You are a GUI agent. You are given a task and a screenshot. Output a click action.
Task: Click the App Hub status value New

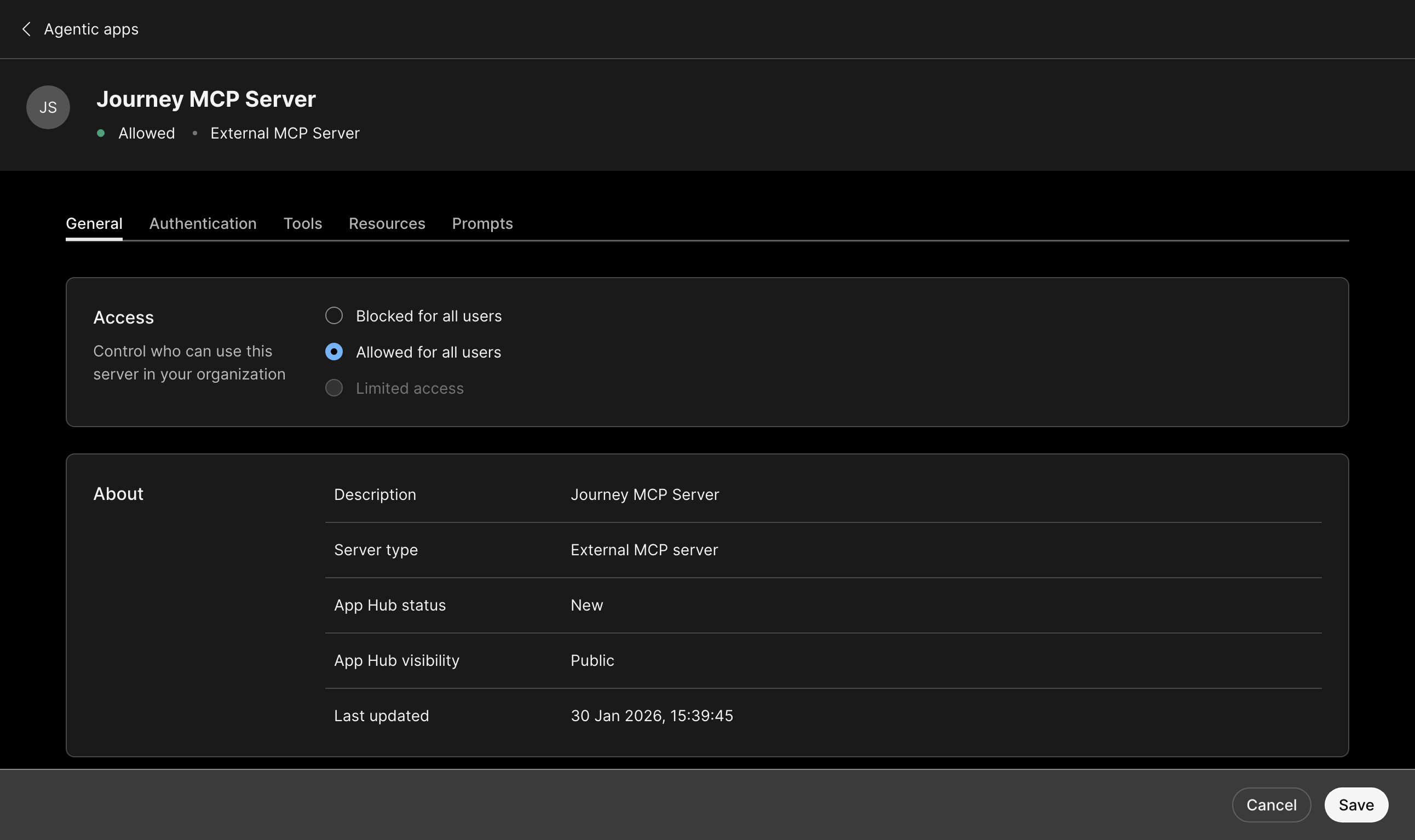(x=586, y=605)
